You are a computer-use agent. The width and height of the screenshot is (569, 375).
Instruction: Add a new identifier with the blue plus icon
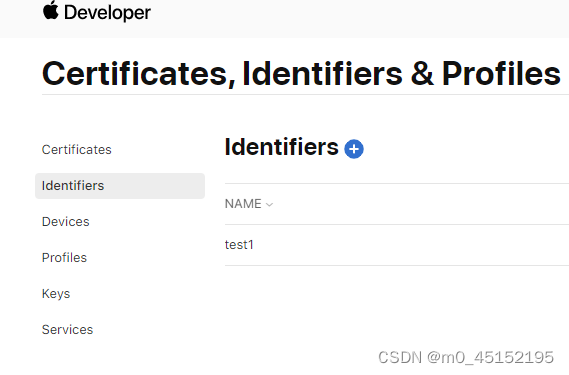coord(354,149)
